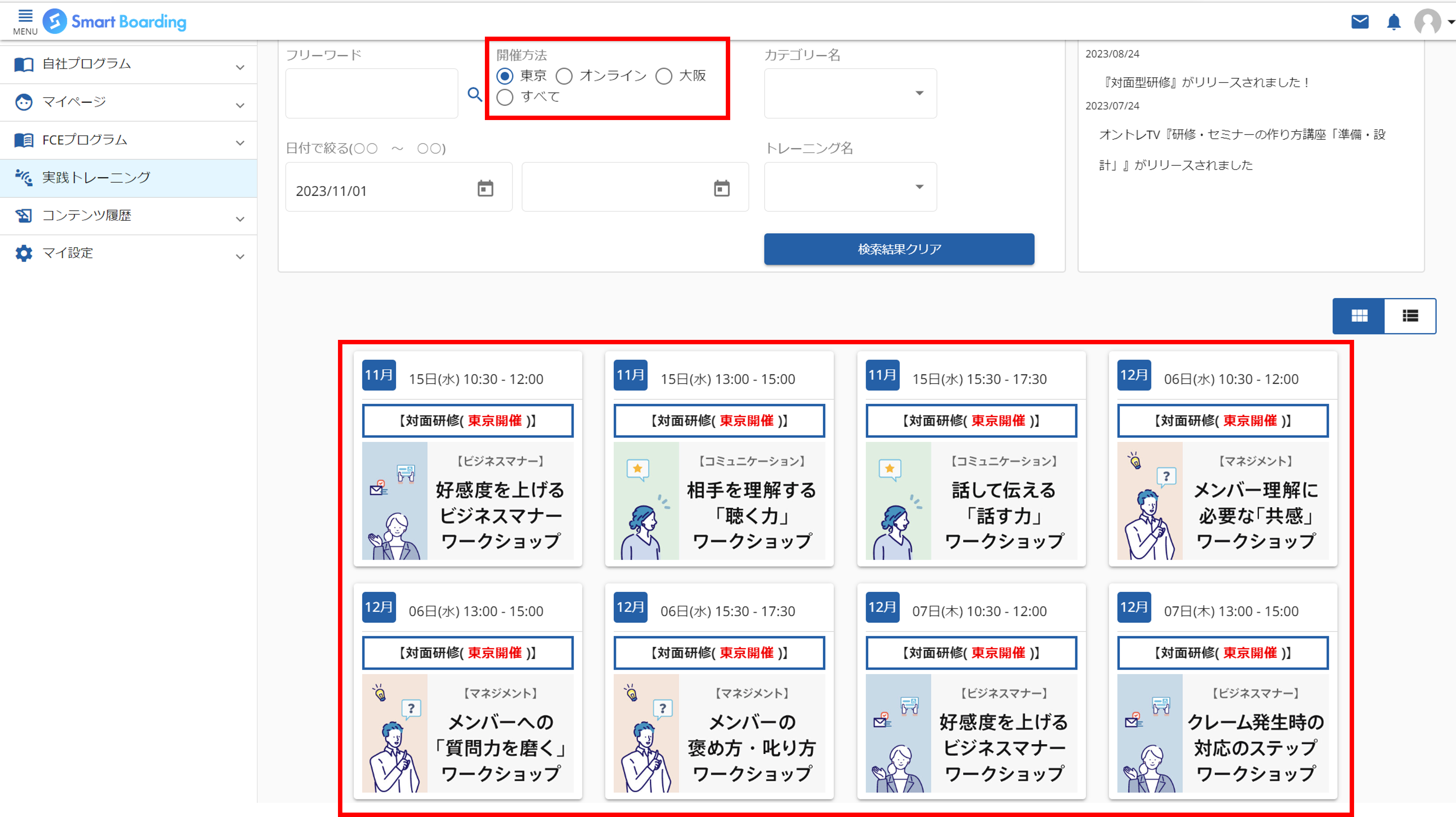The image size is (1456, 817).
Task: Open the start date calendar picker icon
Action: click(x=485, y=188)
